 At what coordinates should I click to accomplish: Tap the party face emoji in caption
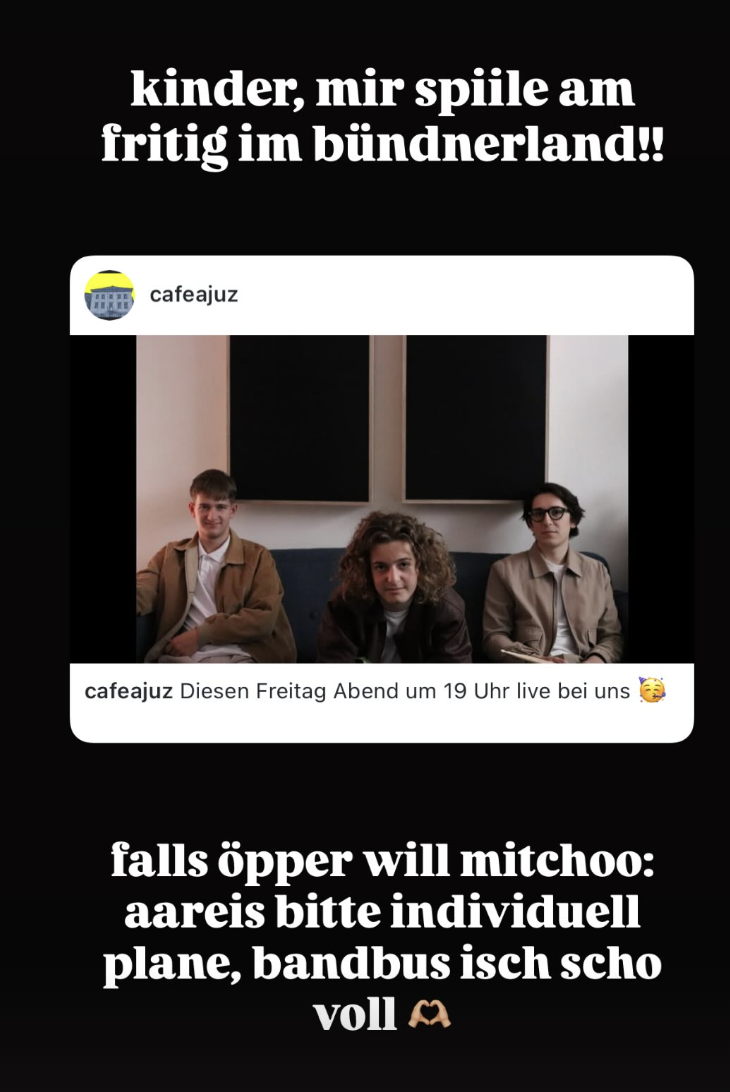tap(652, 689)
